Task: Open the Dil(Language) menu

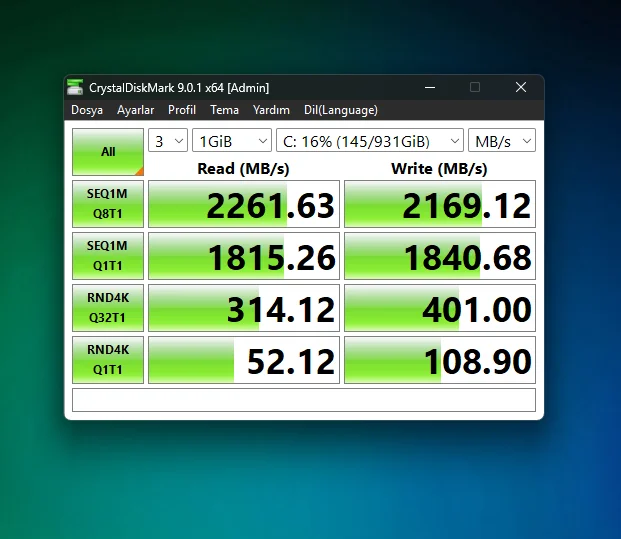Action: pos(341,110)
